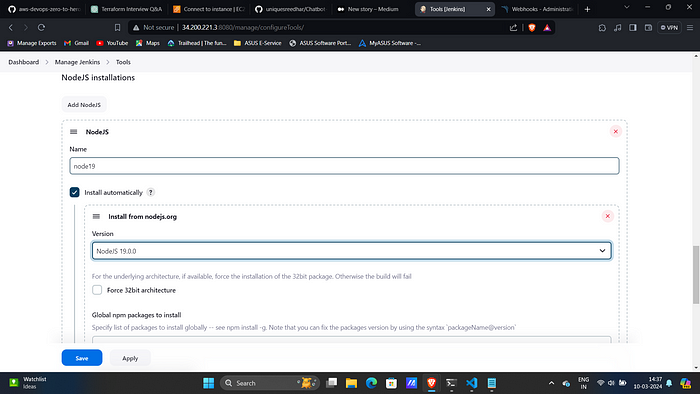Switch to Connect to instance EC2 tab
The image size is (700, 394).
click(209, 9)
